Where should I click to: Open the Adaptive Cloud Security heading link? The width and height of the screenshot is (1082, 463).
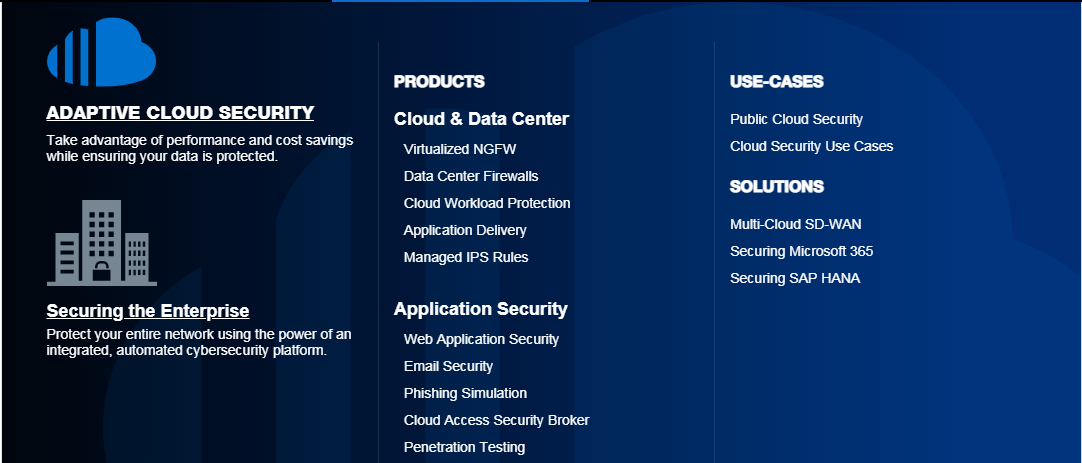(x=180, y=112)
